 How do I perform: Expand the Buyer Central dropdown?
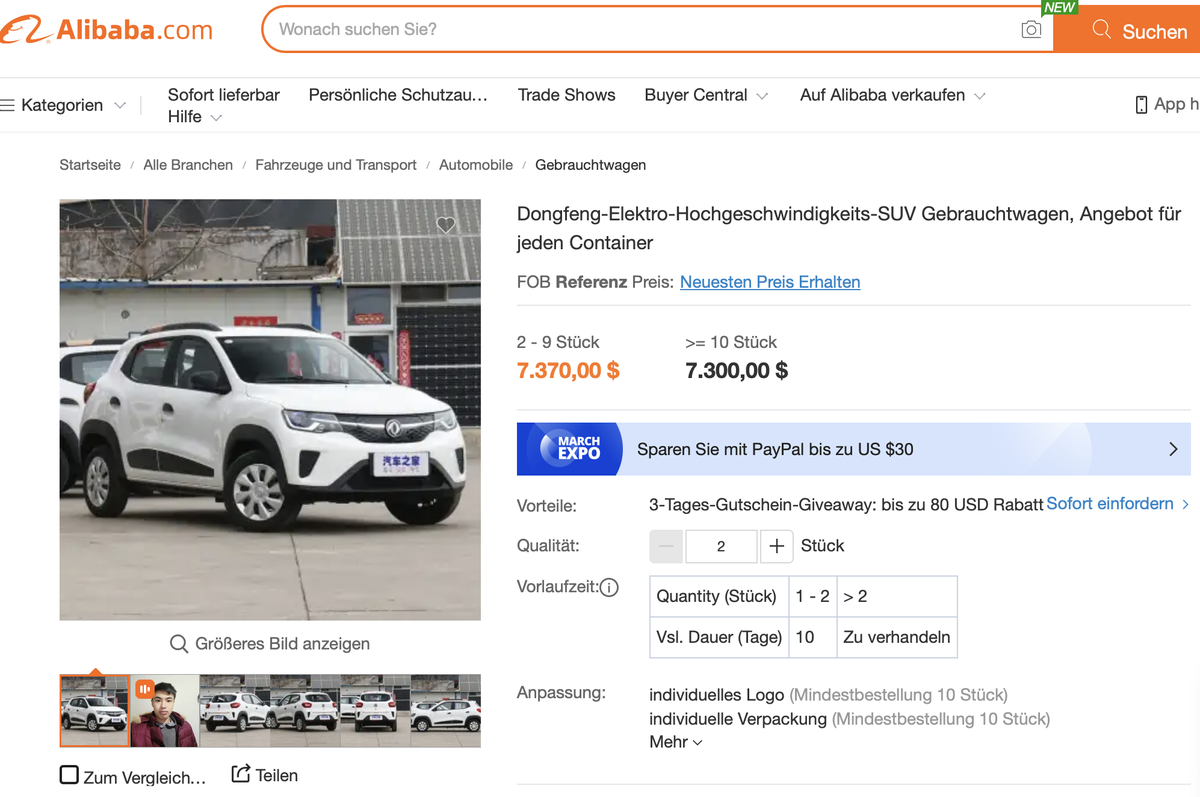[x=707, y=95]
